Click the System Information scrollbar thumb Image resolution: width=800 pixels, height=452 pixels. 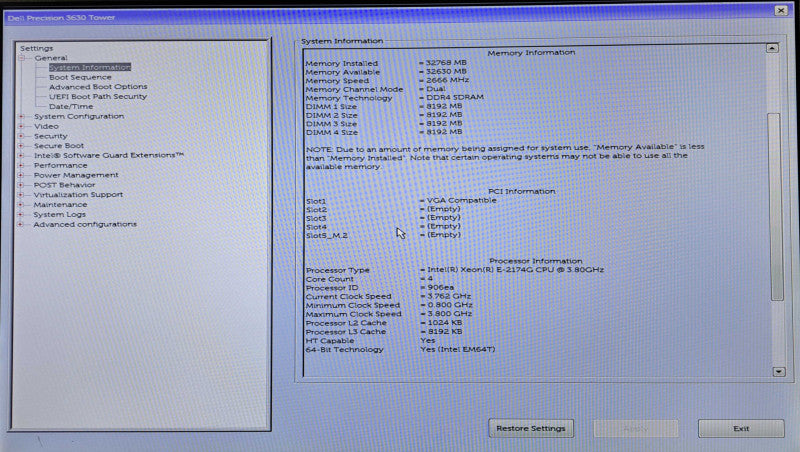tap(775, 207)
